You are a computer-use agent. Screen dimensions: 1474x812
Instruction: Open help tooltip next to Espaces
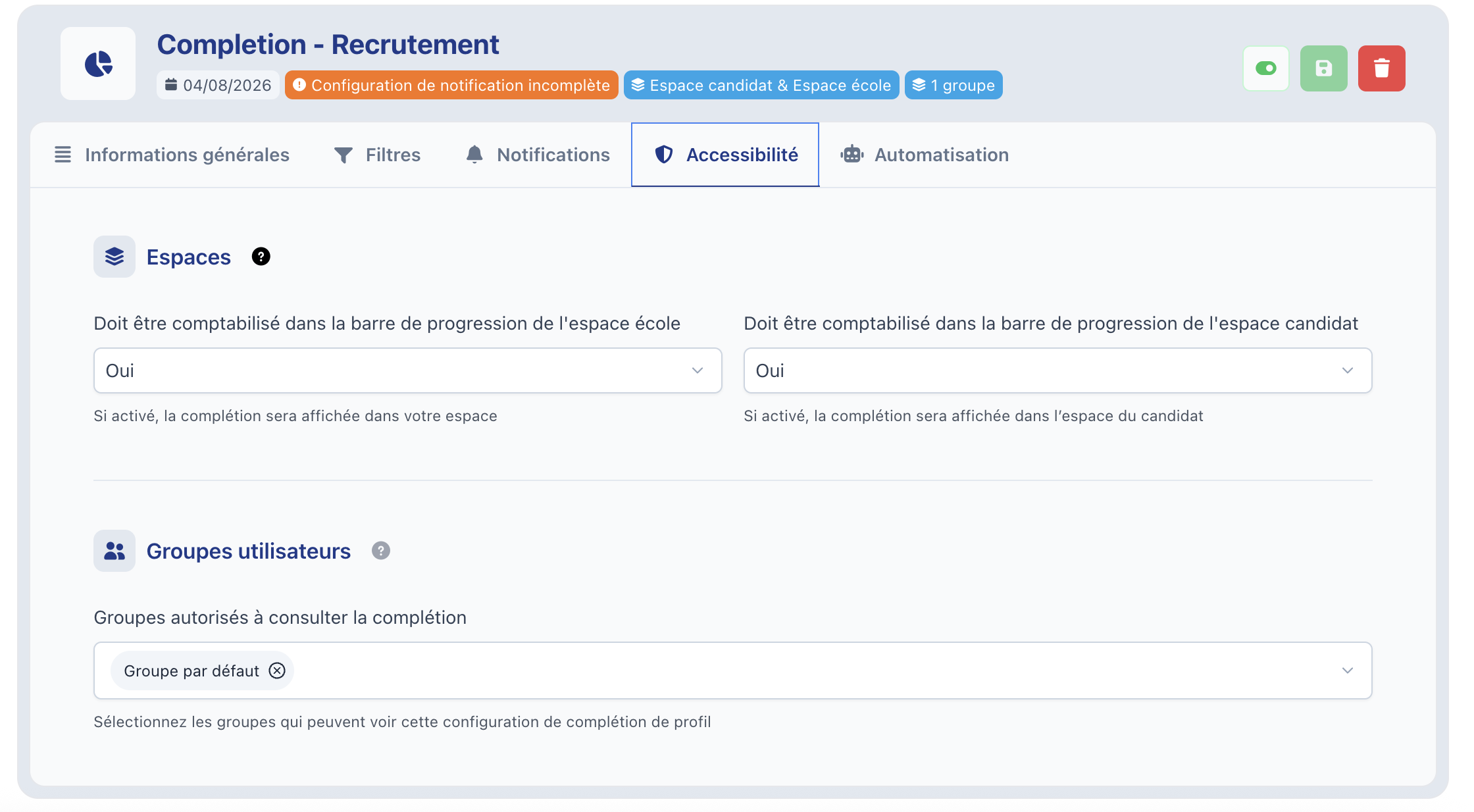pos(261,257)
